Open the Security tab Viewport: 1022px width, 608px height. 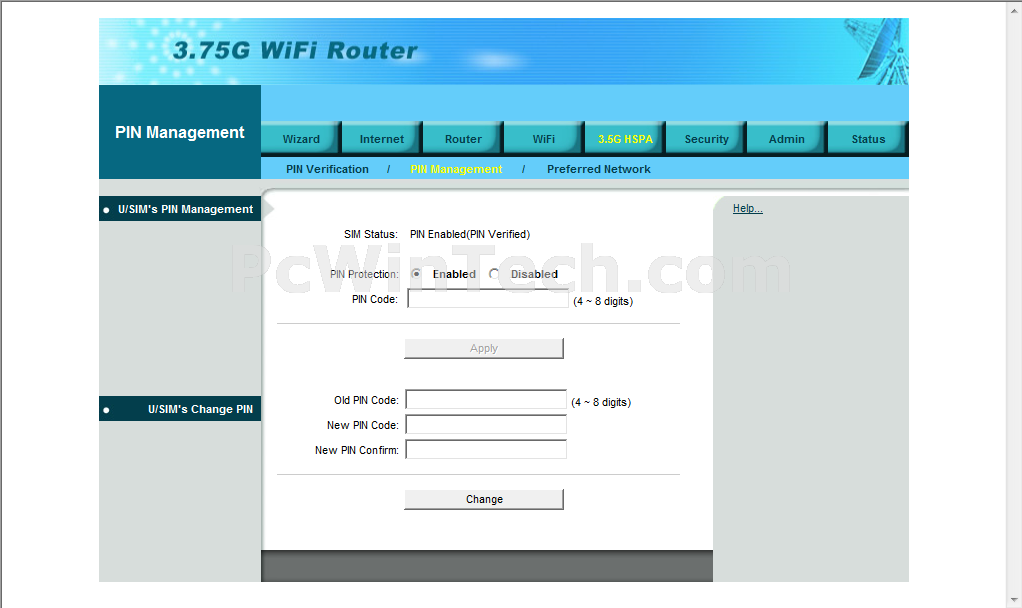706,139
